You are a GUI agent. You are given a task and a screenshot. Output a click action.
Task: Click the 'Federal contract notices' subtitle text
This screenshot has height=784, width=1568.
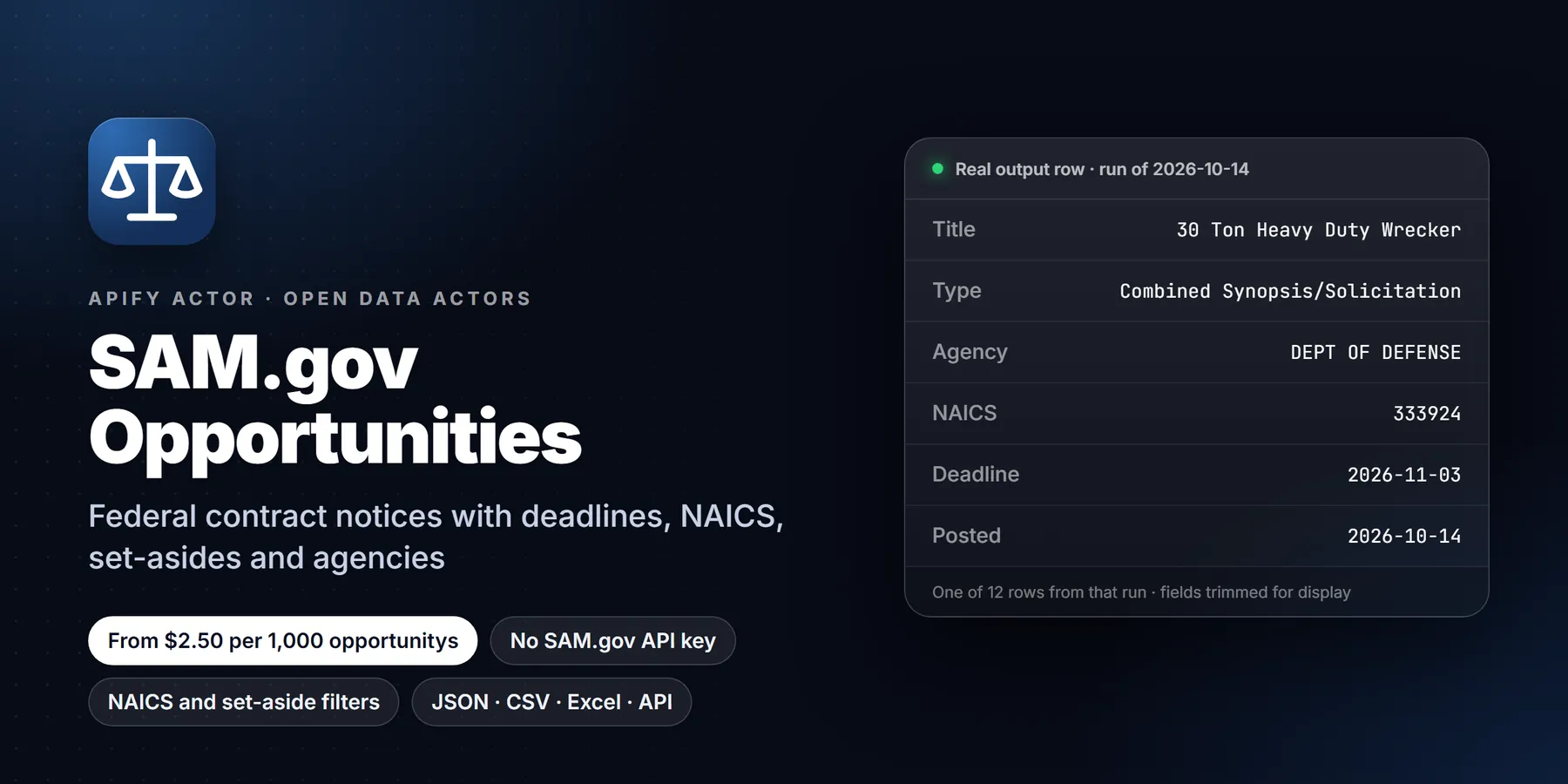coord(436,537)
